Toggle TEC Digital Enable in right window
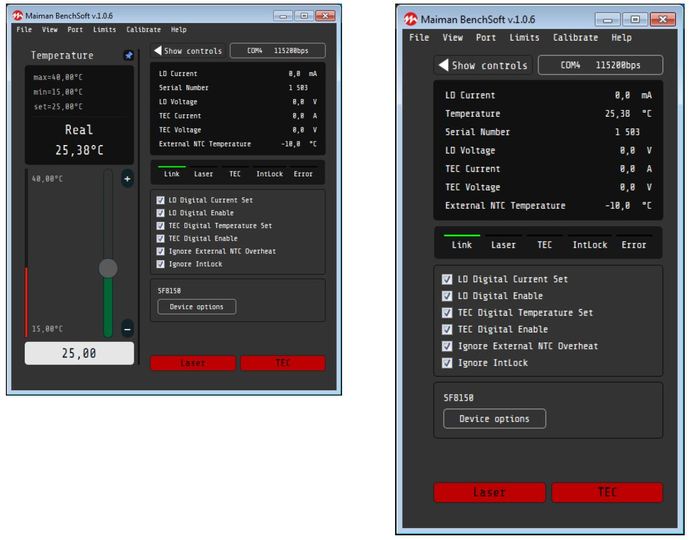Image resolution: width=690 pixels, height=540 pixels. coord(447,329)
